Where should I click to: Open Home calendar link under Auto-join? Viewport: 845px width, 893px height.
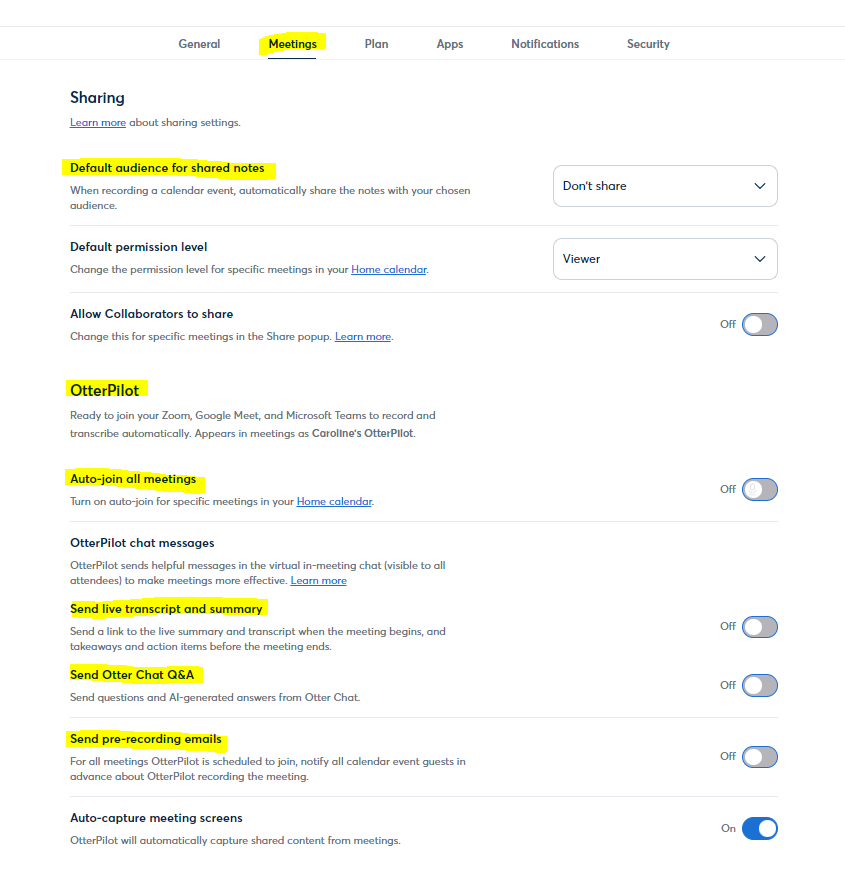334,500
